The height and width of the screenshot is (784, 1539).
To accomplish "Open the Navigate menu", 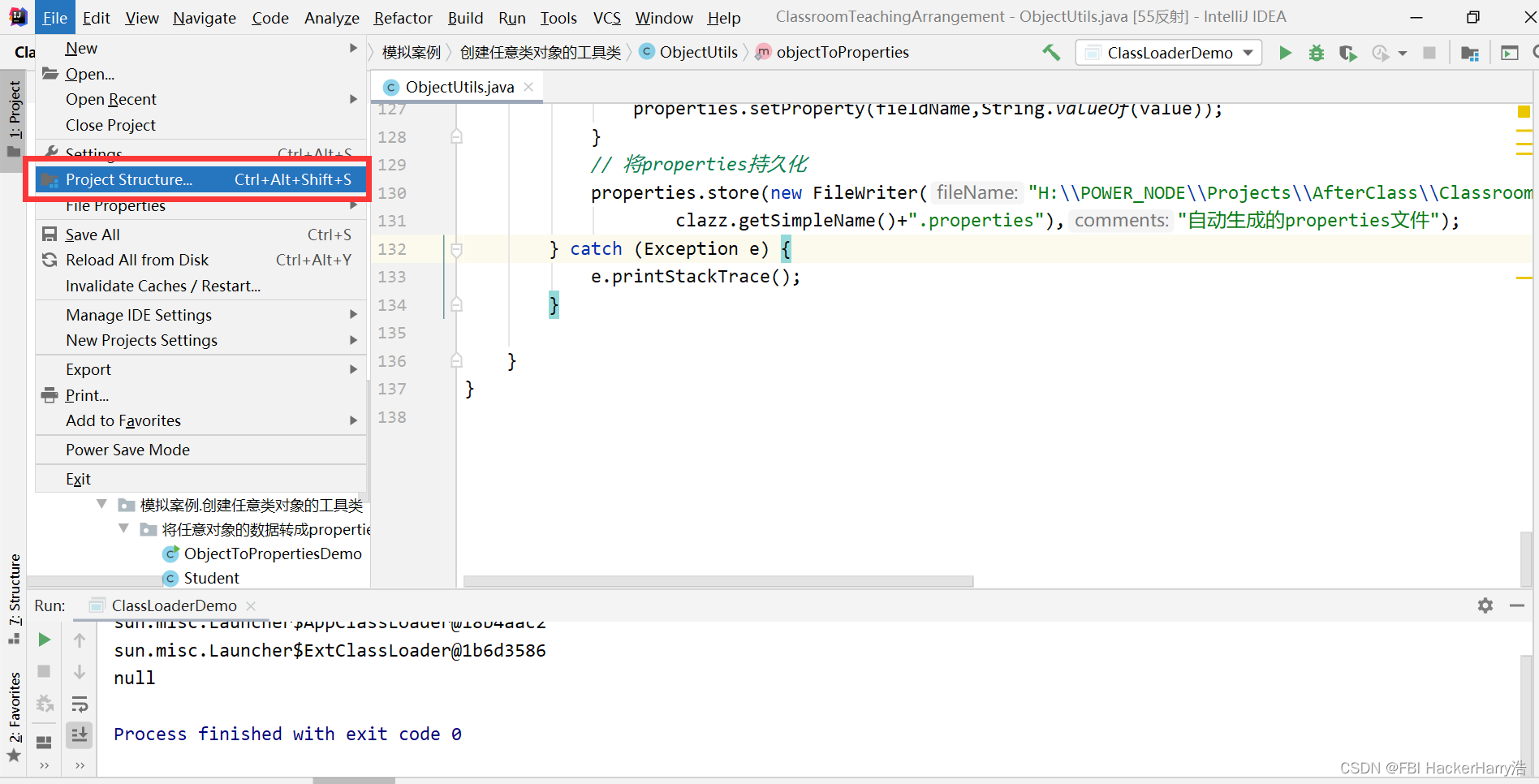I will tap(205, 18).
